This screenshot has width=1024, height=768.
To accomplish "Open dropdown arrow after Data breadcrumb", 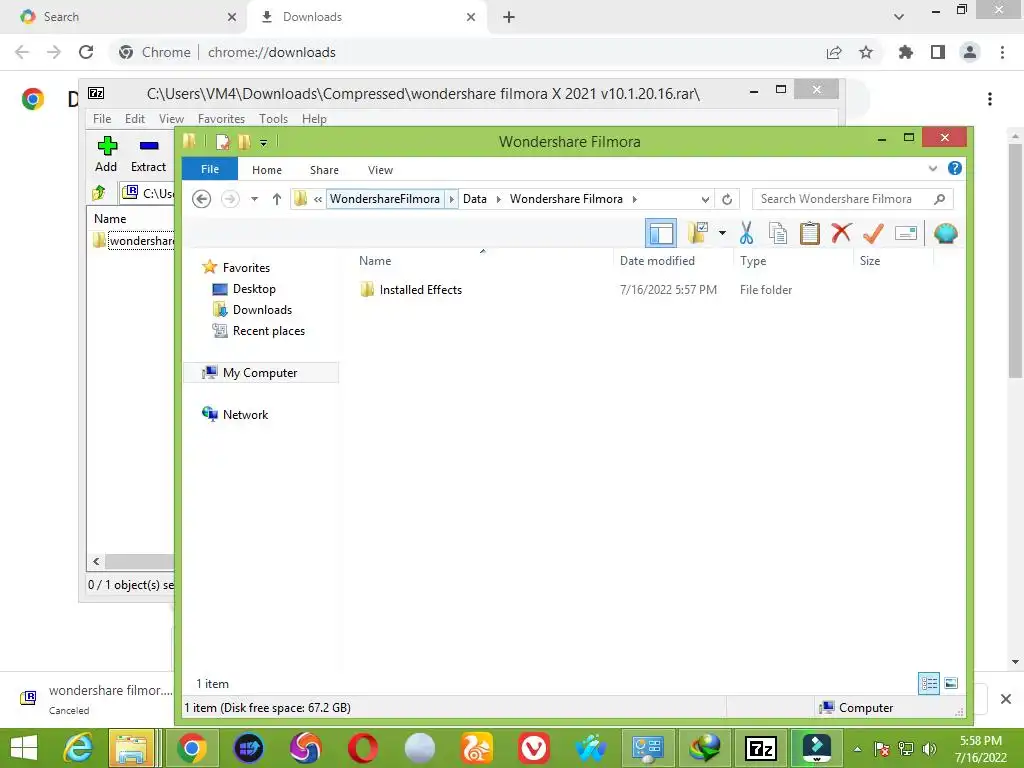I will 499,199.
